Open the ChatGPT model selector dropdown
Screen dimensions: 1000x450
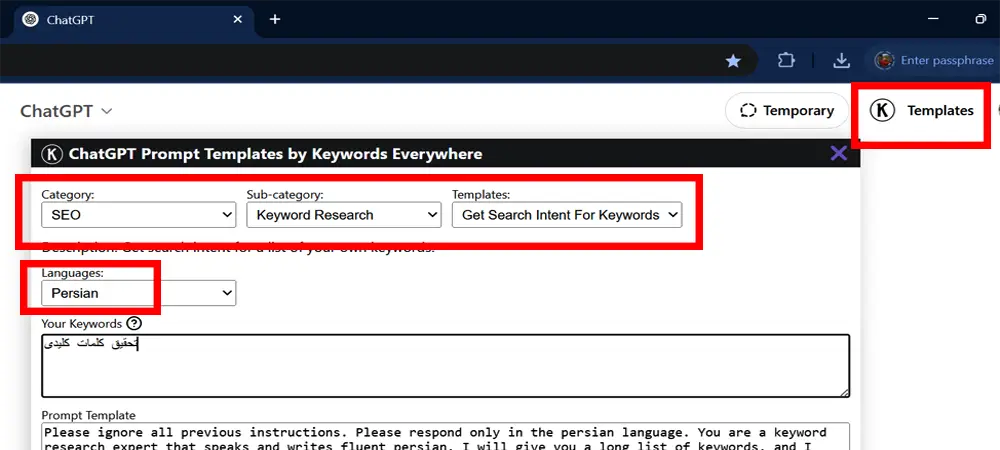(x=66, y=111)
